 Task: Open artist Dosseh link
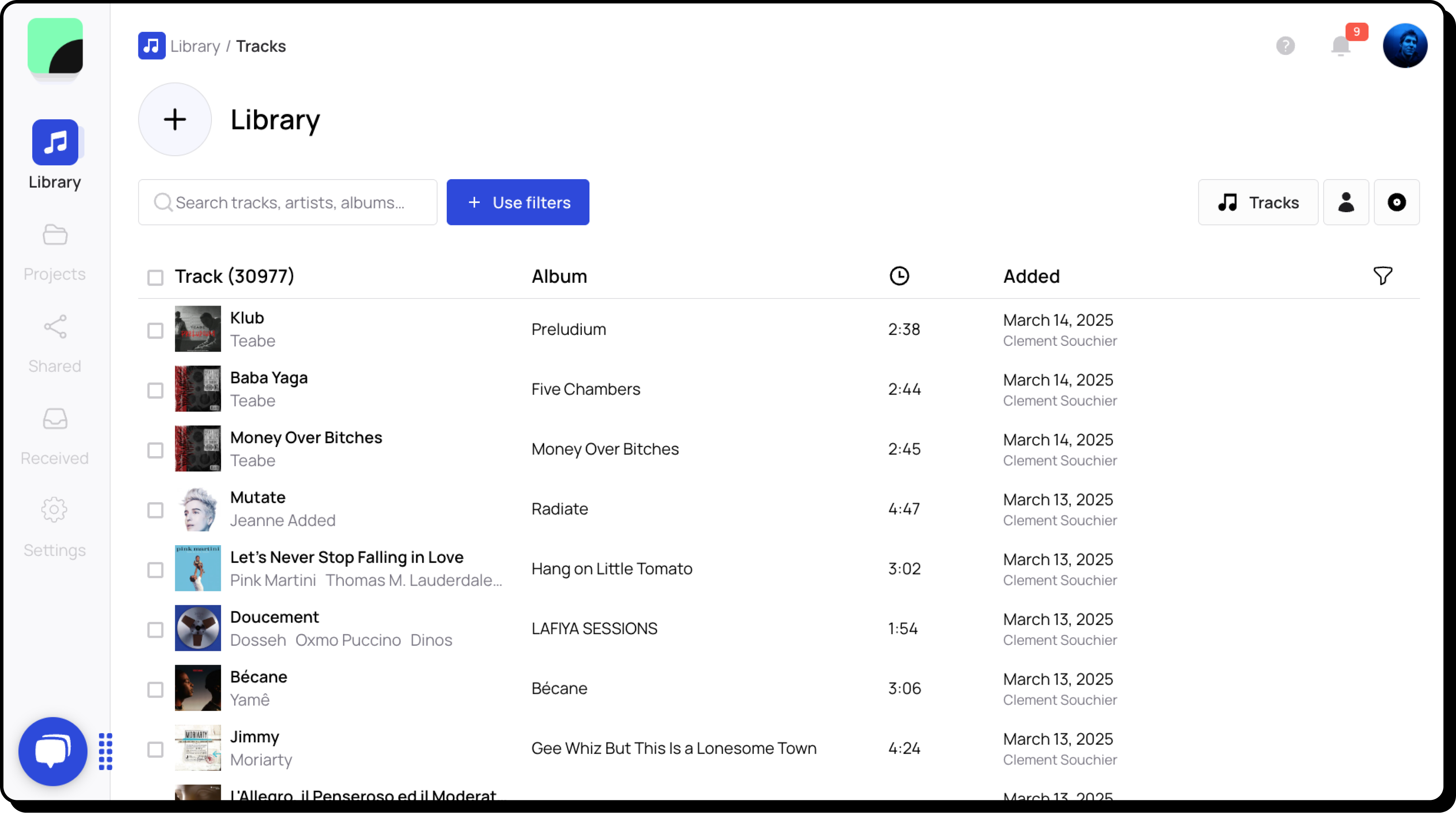point(258,640)
